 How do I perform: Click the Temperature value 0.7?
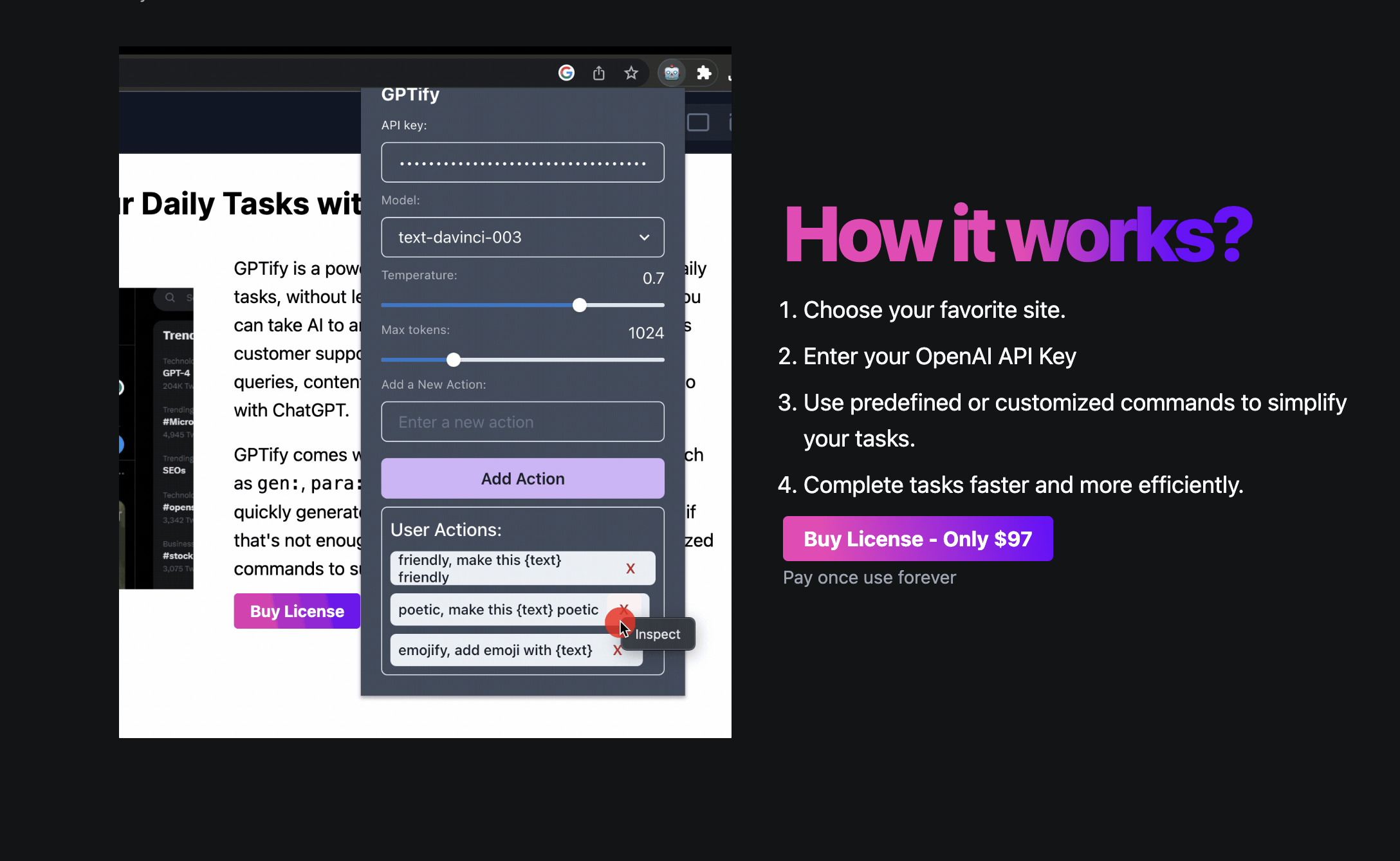coord(653,278)
